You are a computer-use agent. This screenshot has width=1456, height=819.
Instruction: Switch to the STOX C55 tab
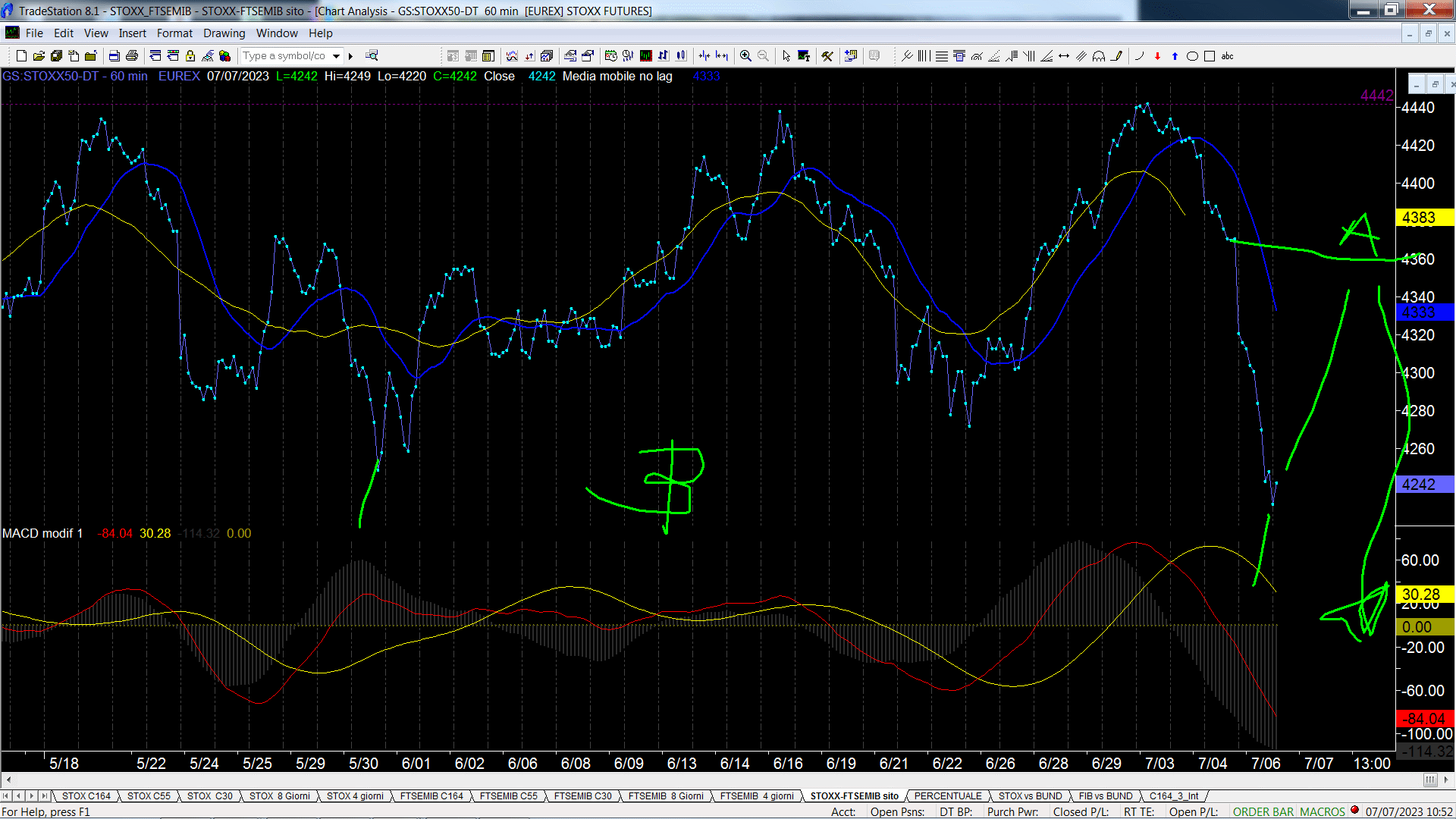click(x=149, y=795)
